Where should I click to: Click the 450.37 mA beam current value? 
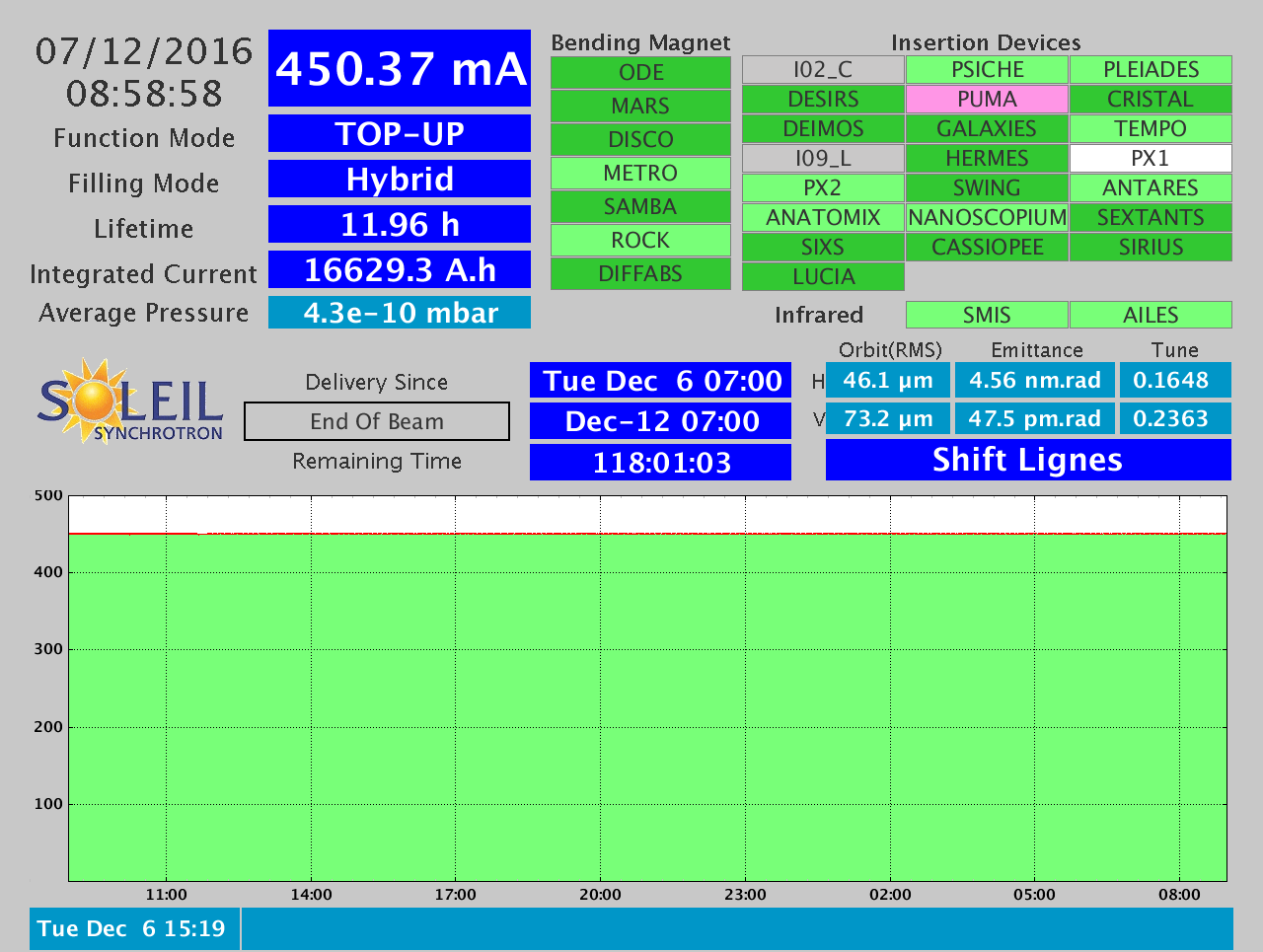point(400,68)
